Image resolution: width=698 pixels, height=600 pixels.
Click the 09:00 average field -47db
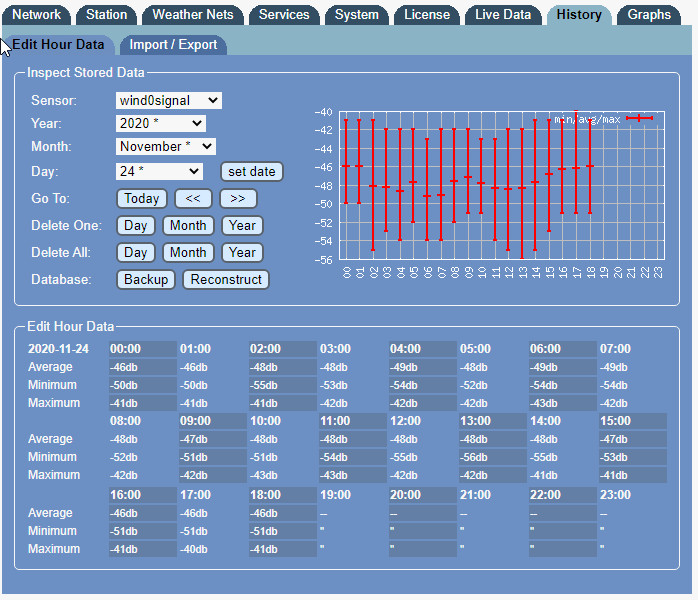212,439
